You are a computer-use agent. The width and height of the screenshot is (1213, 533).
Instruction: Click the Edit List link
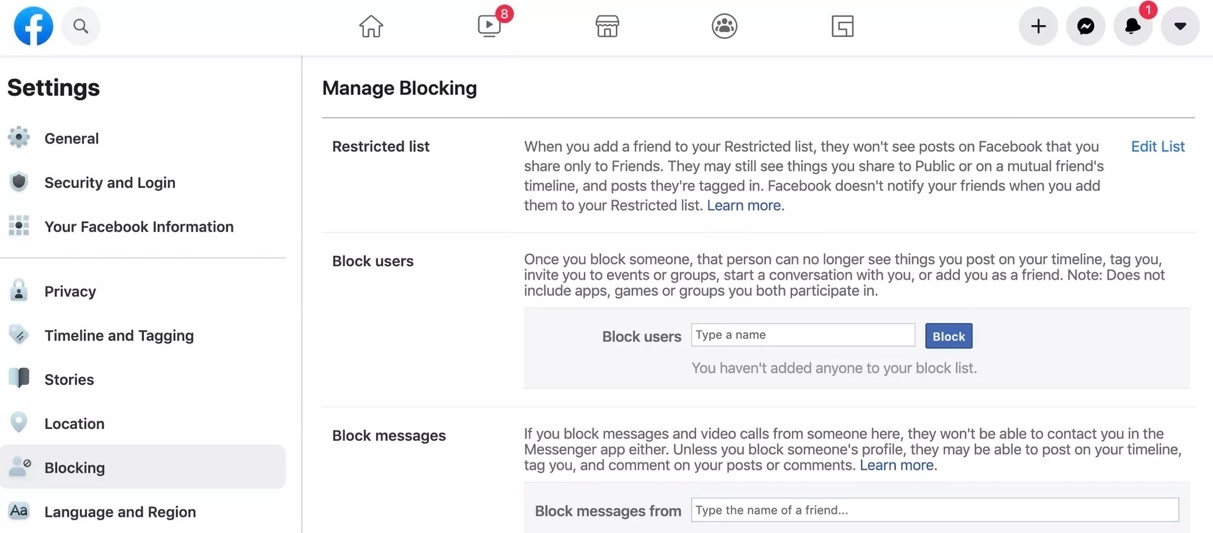click(1157, 147)
